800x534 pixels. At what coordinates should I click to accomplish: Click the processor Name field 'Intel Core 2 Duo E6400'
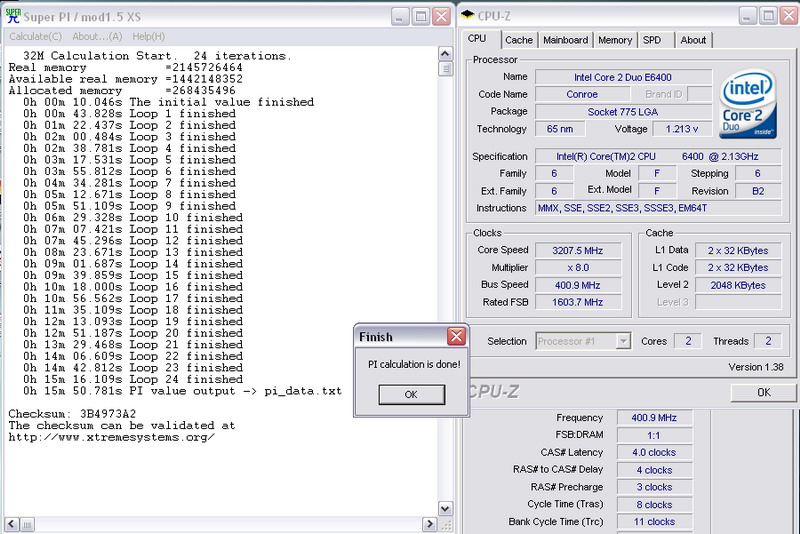point(623,77)
